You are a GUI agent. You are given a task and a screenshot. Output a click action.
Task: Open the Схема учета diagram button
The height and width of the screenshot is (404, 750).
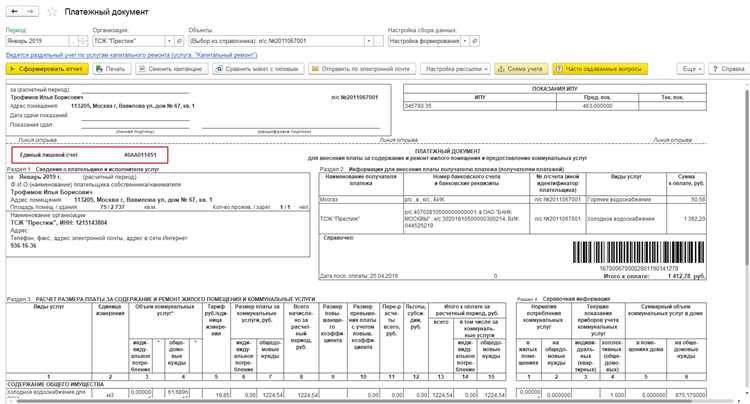519,68
